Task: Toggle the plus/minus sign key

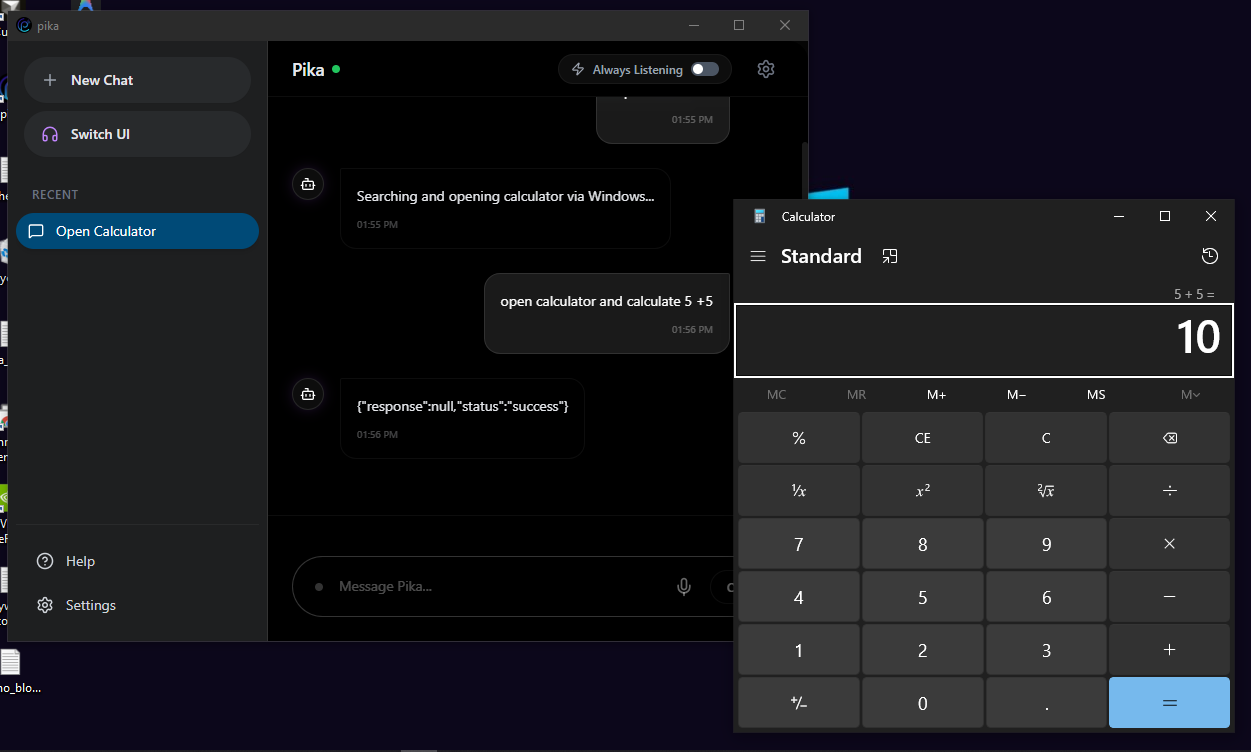Action: coord(798,702)
